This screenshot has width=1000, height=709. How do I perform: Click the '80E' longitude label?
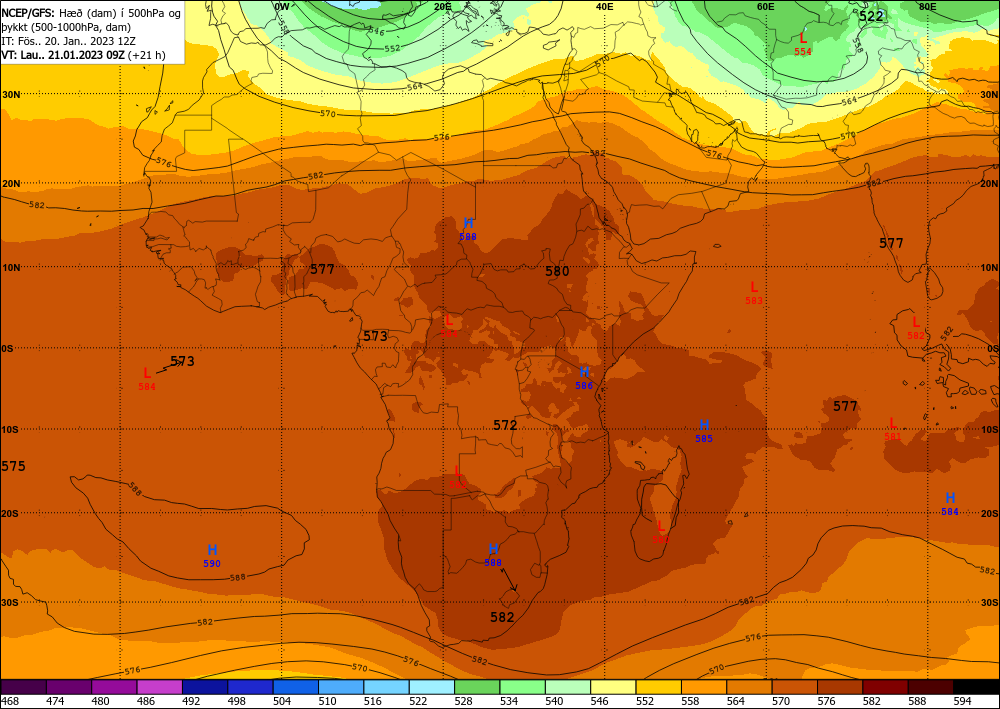click(928, 6)
